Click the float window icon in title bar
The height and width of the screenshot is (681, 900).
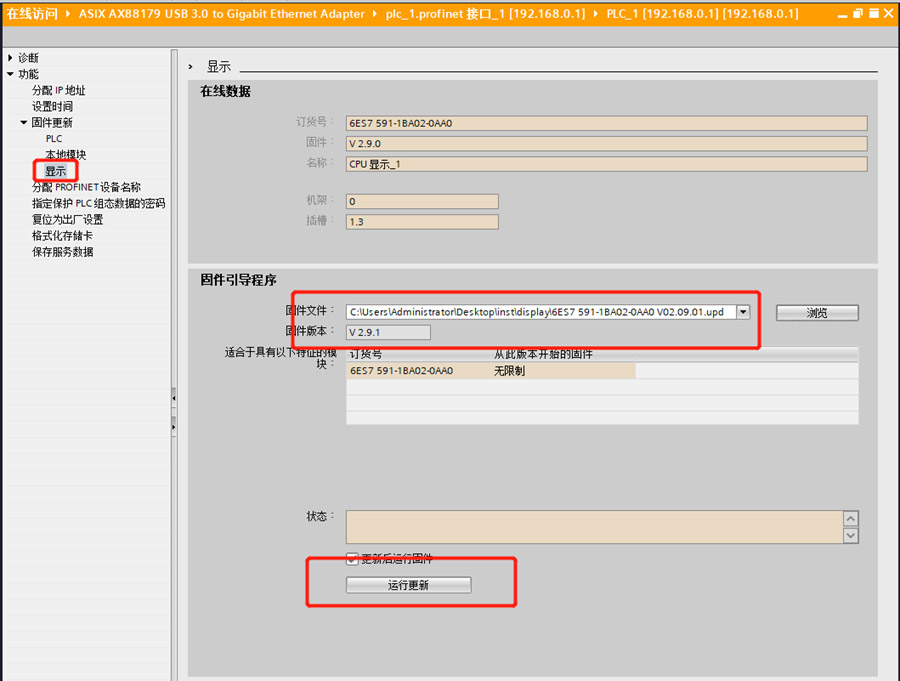[857, 13]
